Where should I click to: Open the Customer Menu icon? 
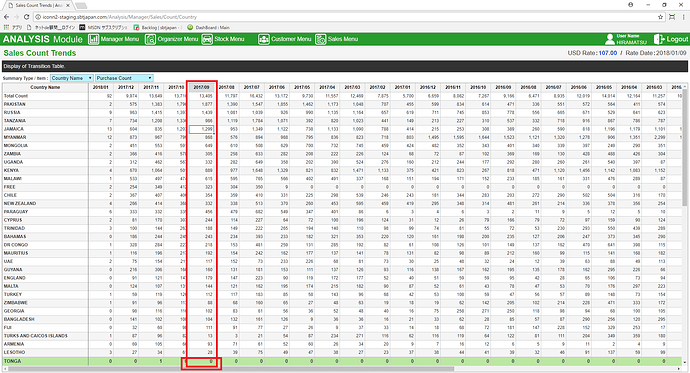(x=264, y=39)
